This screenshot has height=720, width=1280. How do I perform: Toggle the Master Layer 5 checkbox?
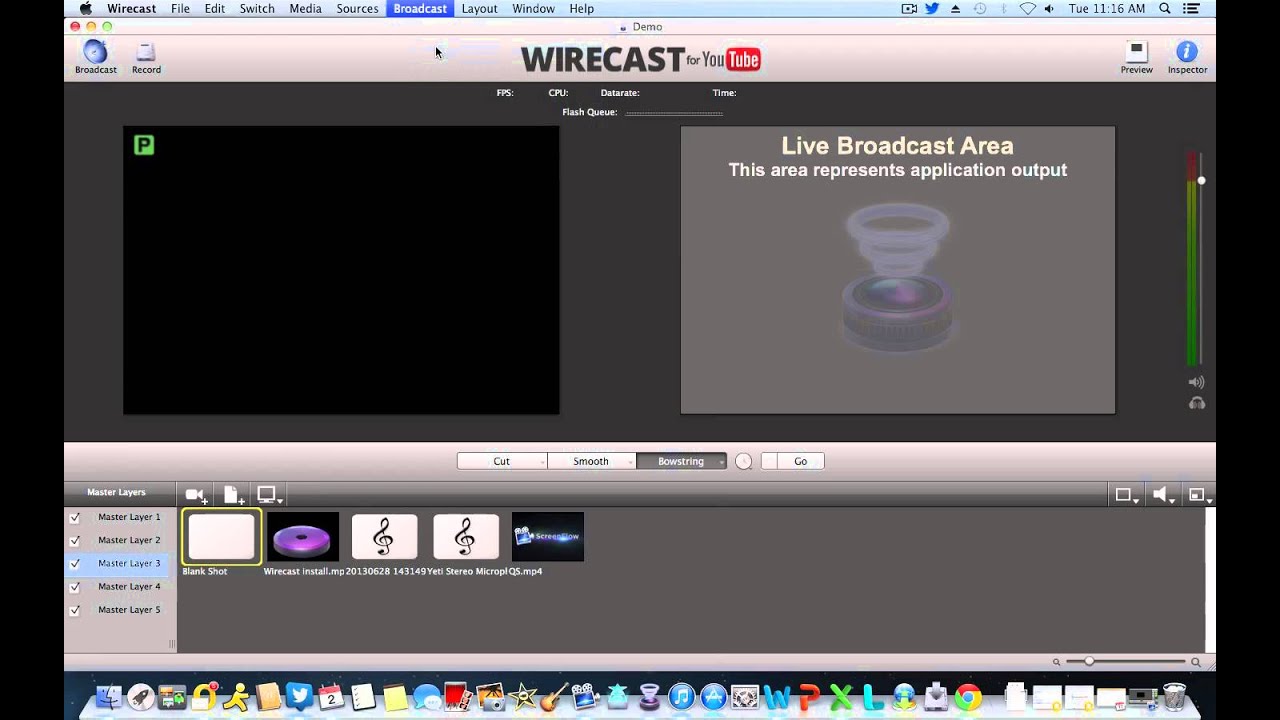(x=74, y=610)
